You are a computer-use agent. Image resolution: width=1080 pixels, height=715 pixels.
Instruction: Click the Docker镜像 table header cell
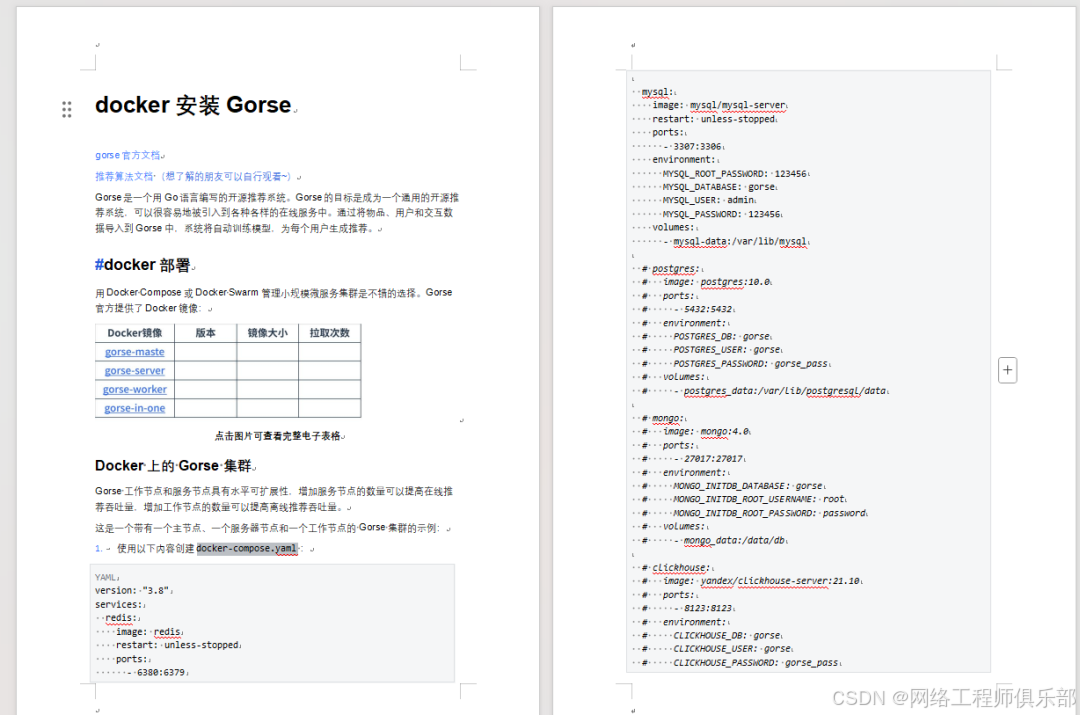point(135,333)
